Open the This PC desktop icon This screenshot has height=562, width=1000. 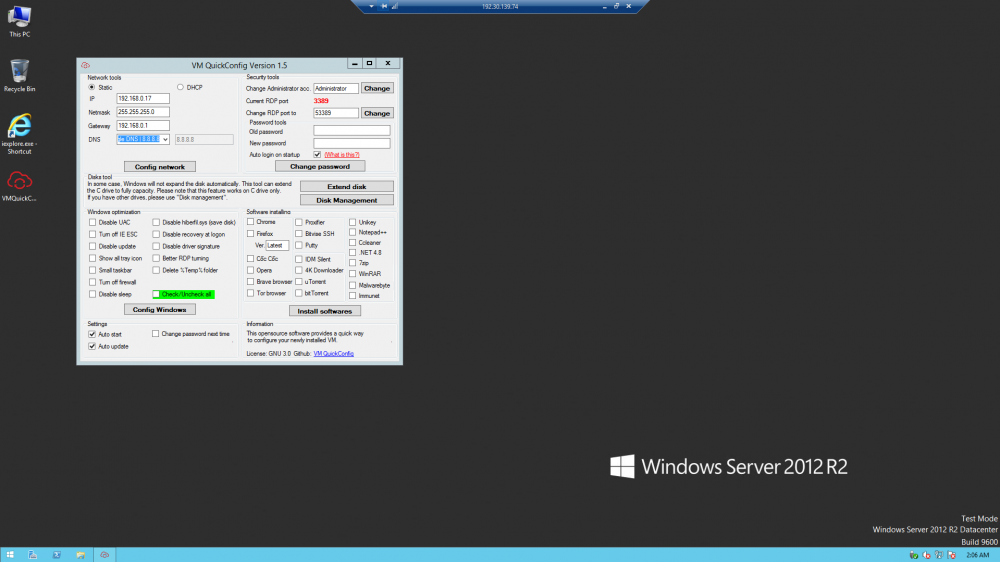[x=19, y=21]
